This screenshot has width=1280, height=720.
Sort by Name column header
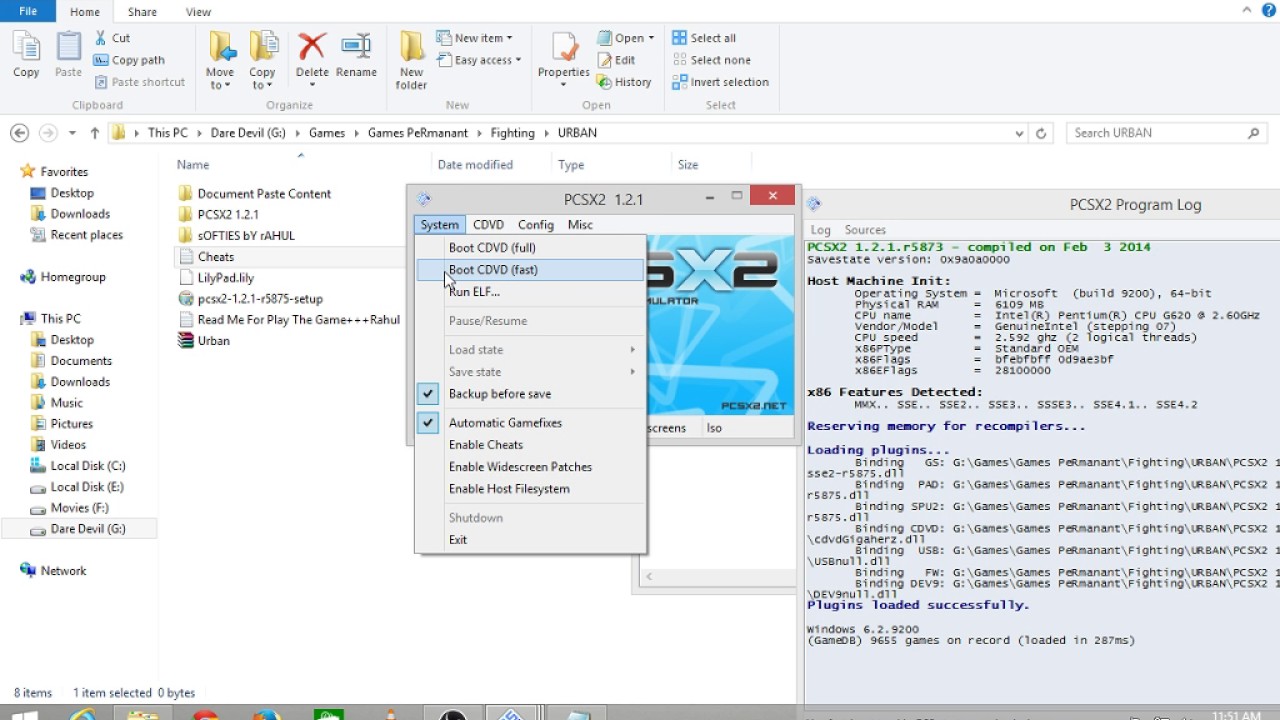(193, 165)
